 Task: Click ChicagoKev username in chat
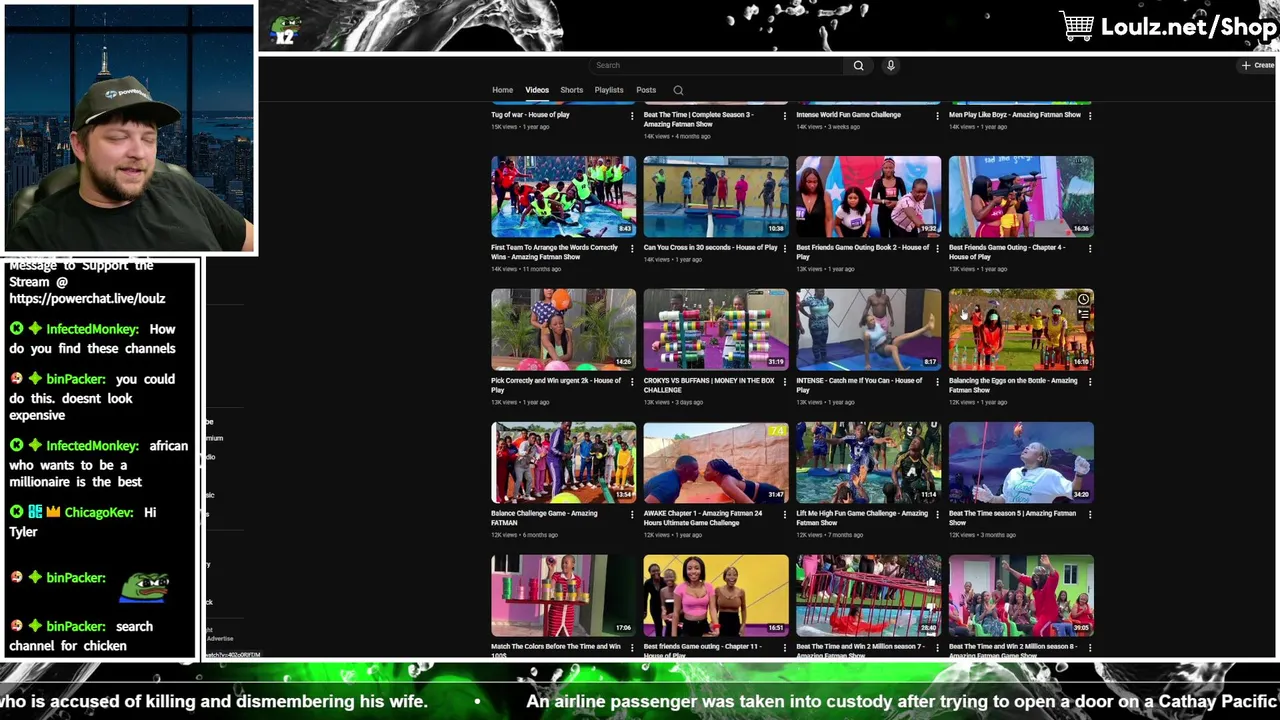point(98,512)
